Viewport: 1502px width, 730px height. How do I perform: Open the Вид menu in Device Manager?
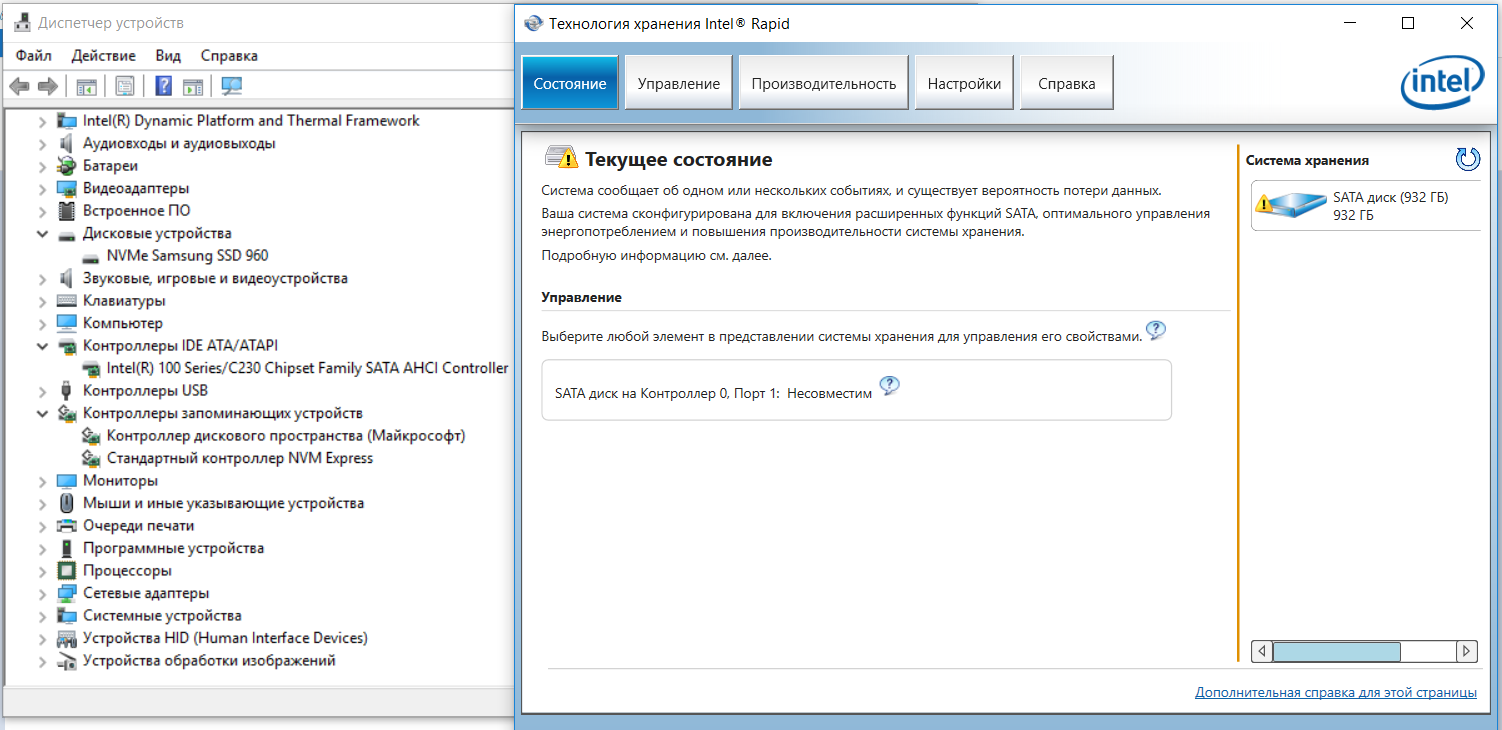[x=168, y=56]
